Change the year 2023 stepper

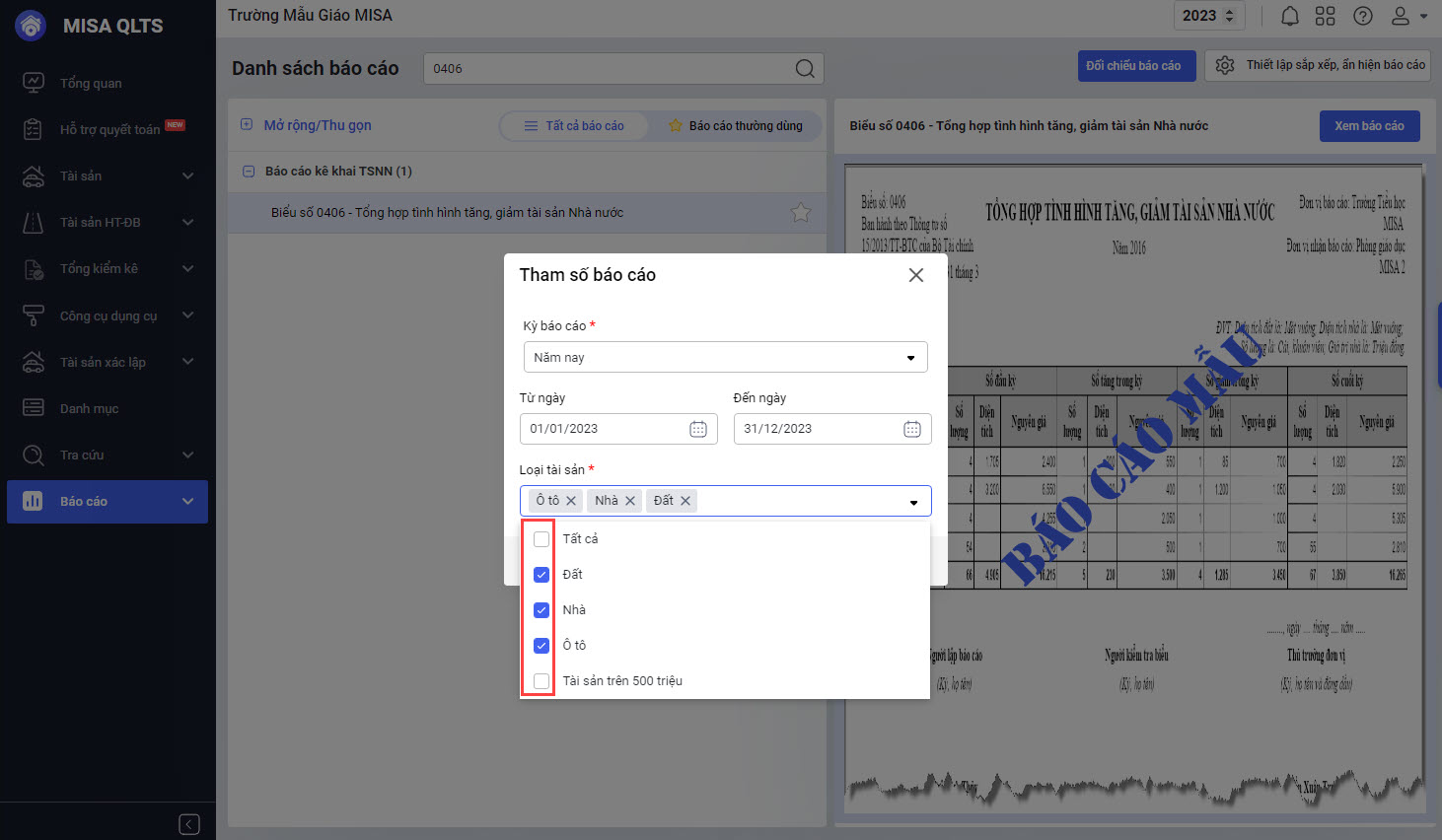pos(1229,16)
